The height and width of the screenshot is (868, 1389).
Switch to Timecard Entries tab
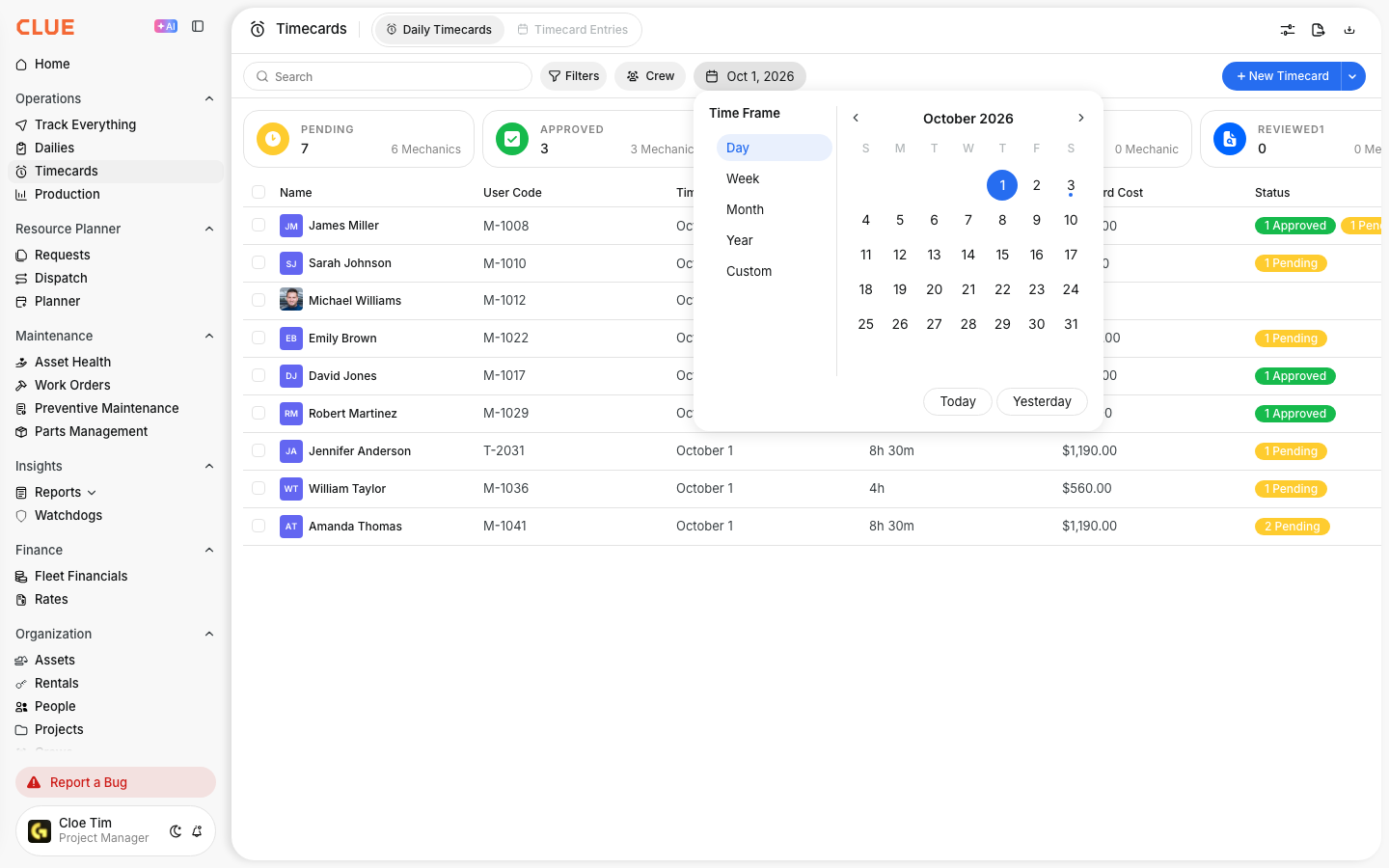click(572, 30)
